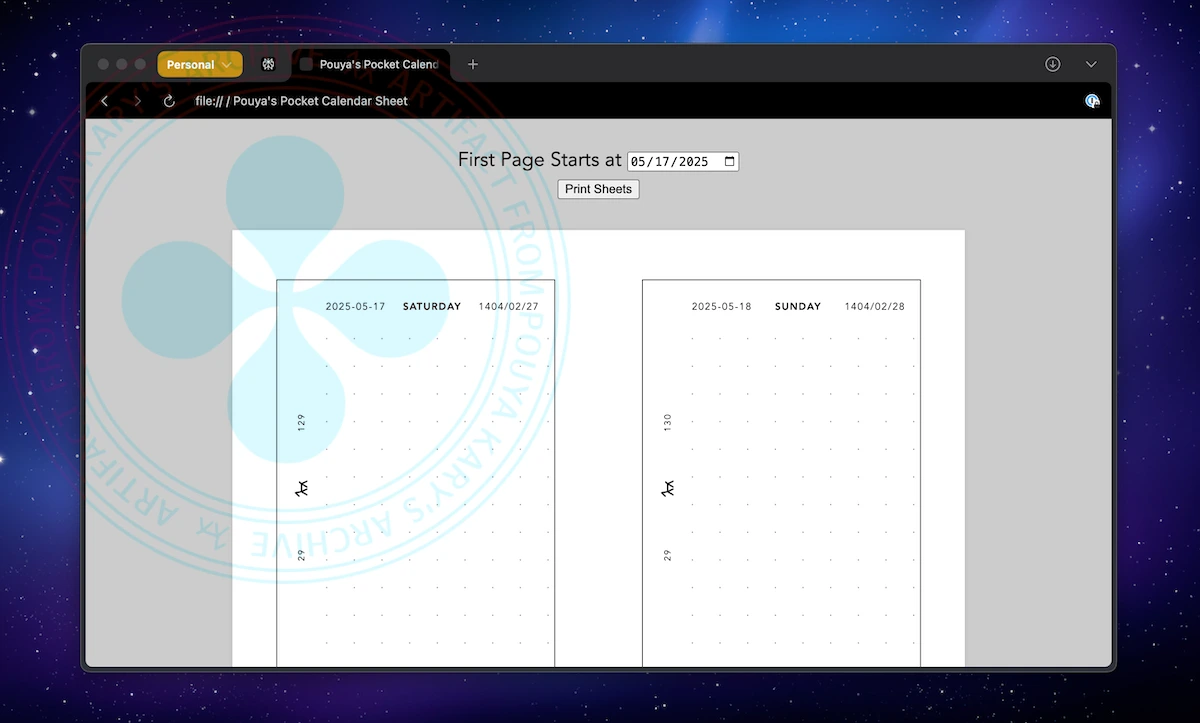Expand the tab list chevron at the top right

[x=1091, y=64]
